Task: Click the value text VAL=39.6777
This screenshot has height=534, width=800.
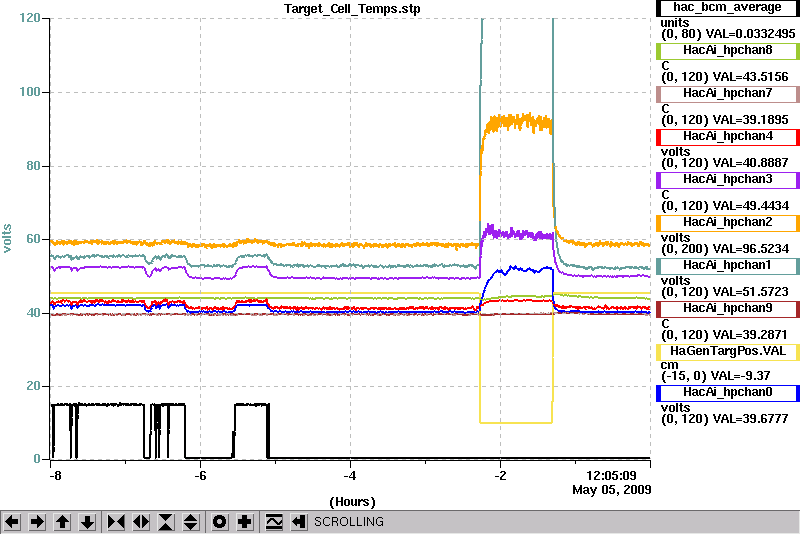Action: pyautogui.click(x=751, y=419)
